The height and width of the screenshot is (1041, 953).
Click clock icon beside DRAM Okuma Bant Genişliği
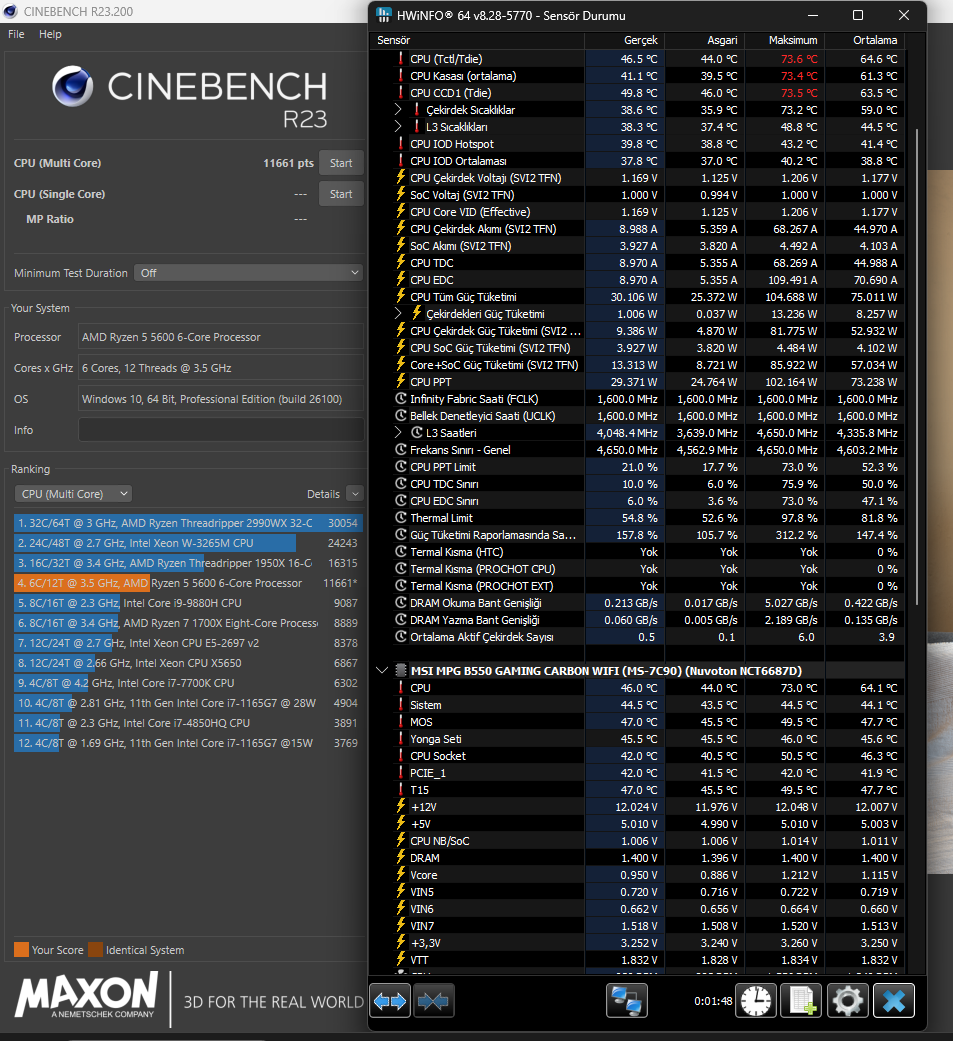[400, 602]
